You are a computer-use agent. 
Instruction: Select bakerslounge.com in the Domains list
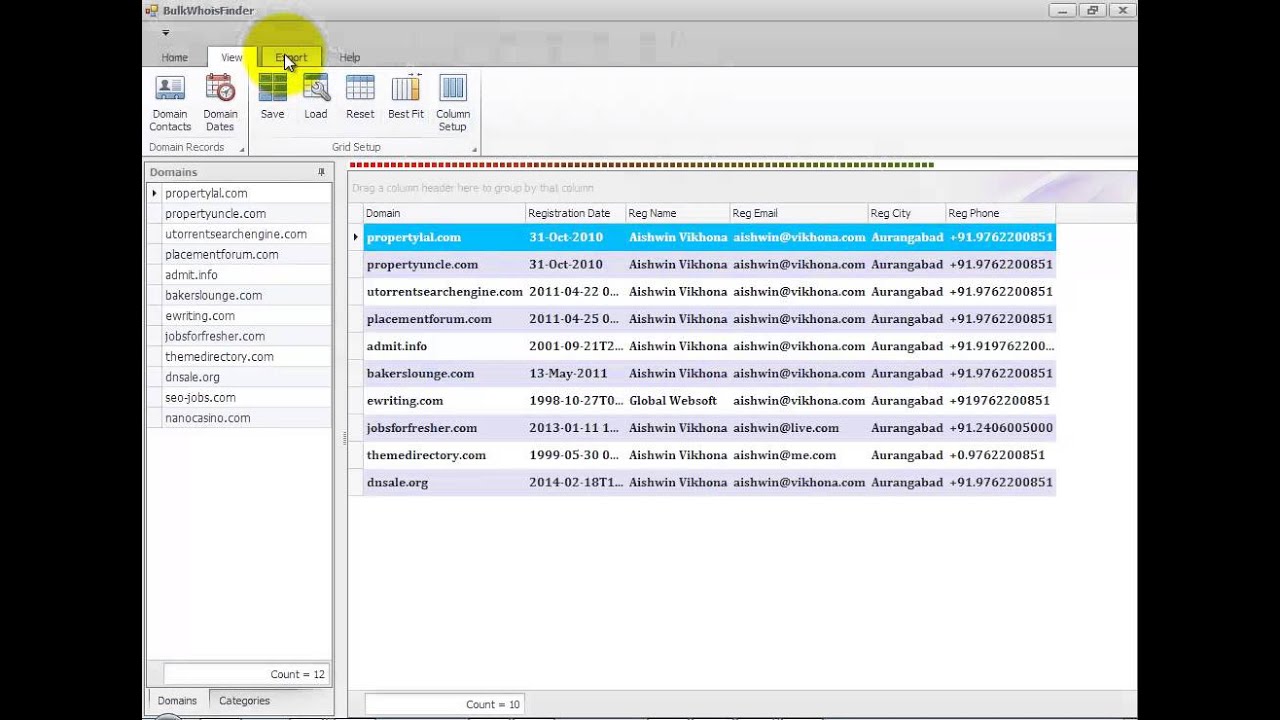[246, 296]
